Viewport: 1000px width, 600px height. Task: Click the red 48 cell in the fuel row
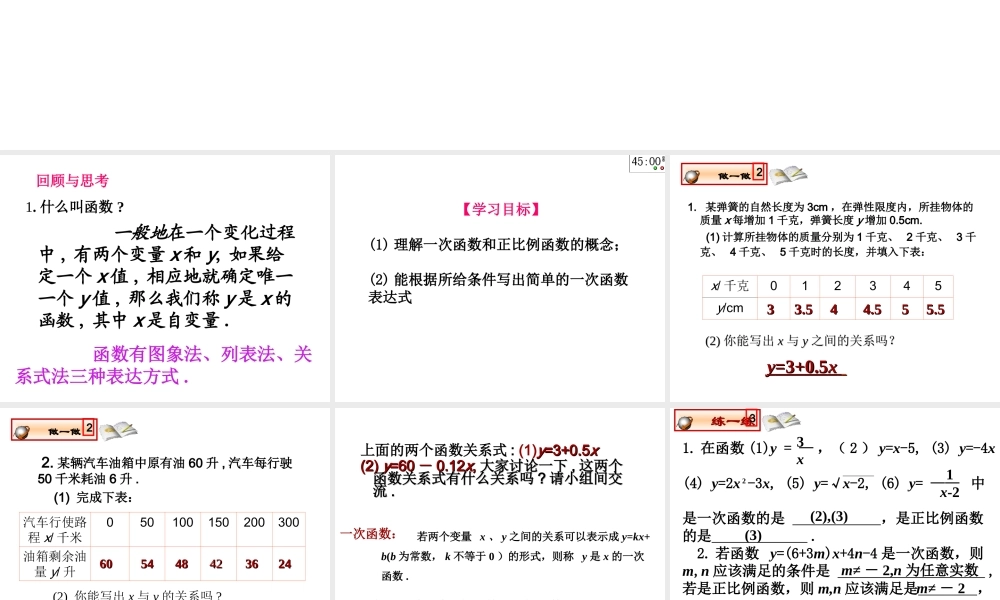pos(182,564)
